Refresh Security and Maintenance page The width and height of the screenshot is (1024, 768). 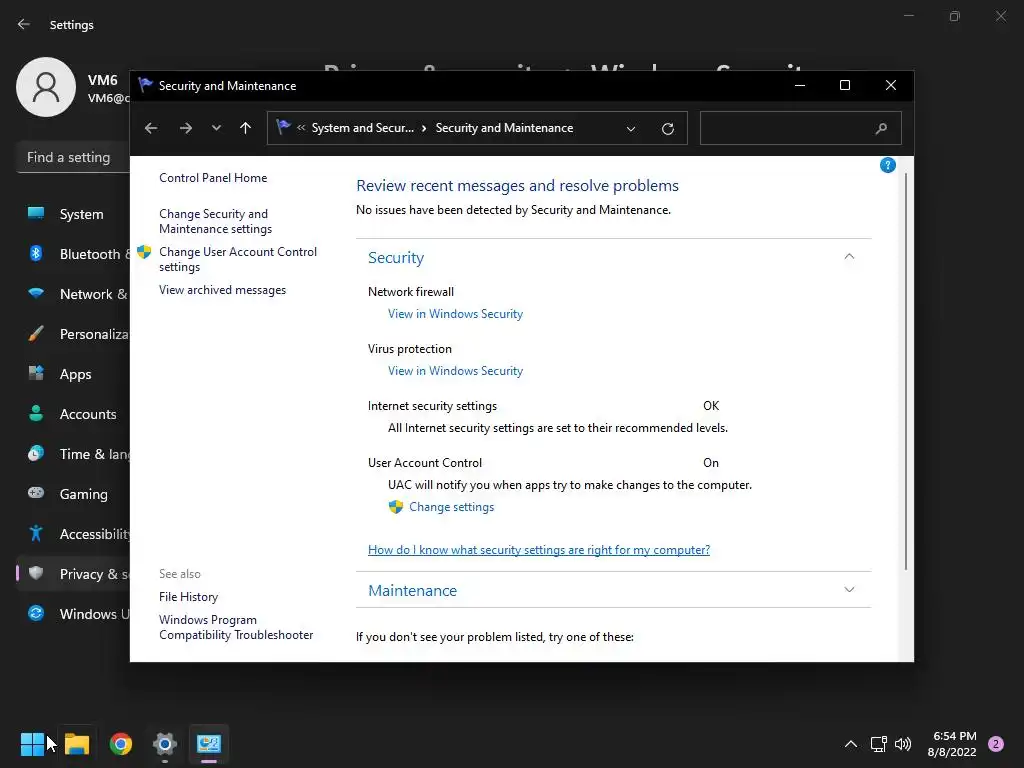(667, 129)
